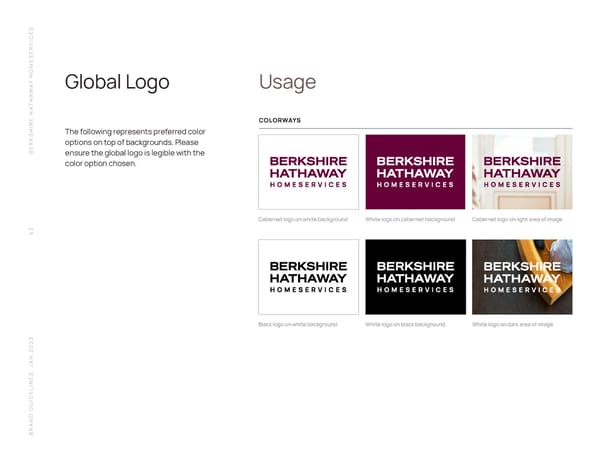The image size is (600, 463).
Task: Click the page number 43 in margin
Action: point(31,231)
